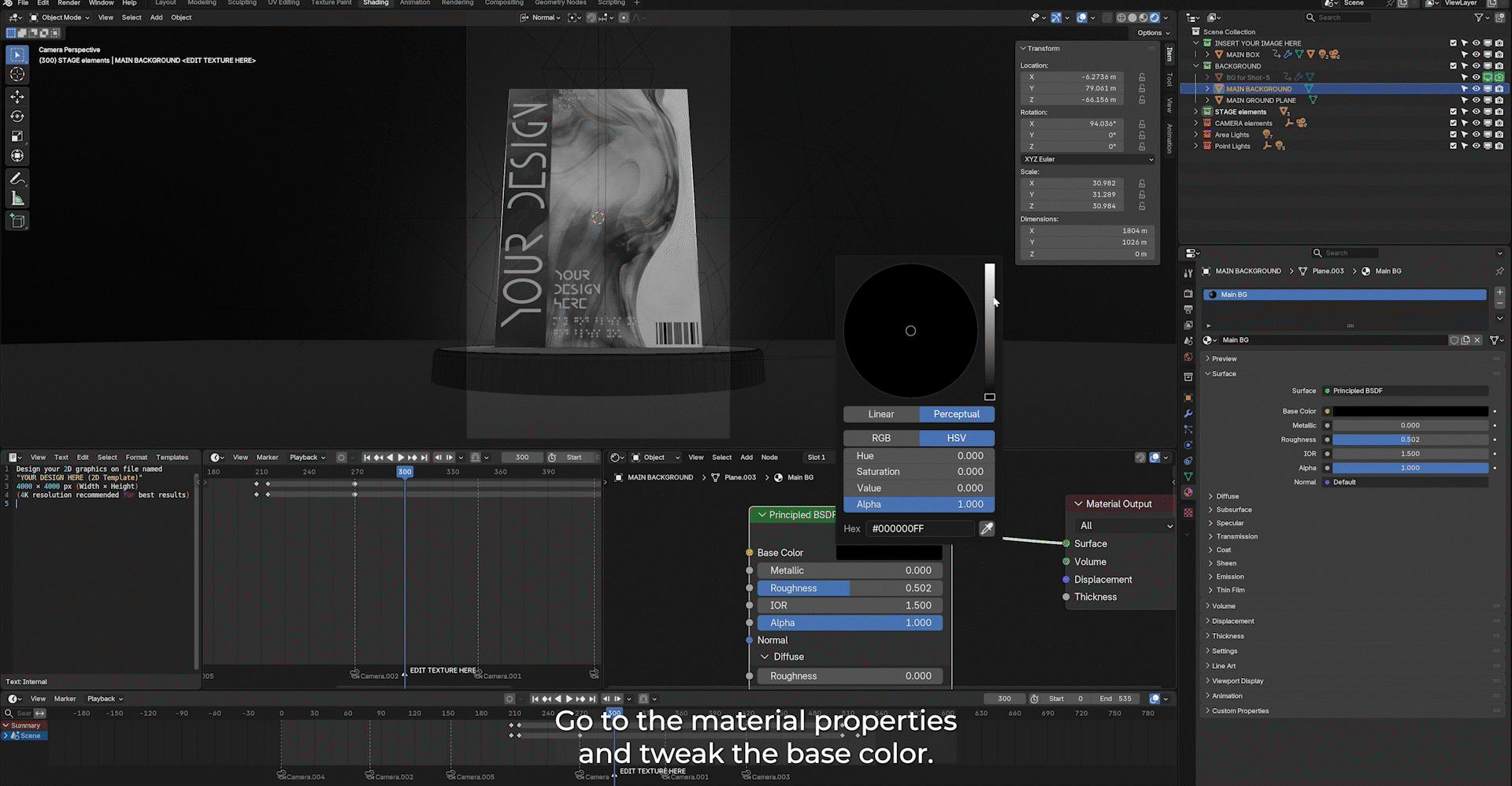Lock the Location X field
The image size is (1512, 786).
point(1142,77)
